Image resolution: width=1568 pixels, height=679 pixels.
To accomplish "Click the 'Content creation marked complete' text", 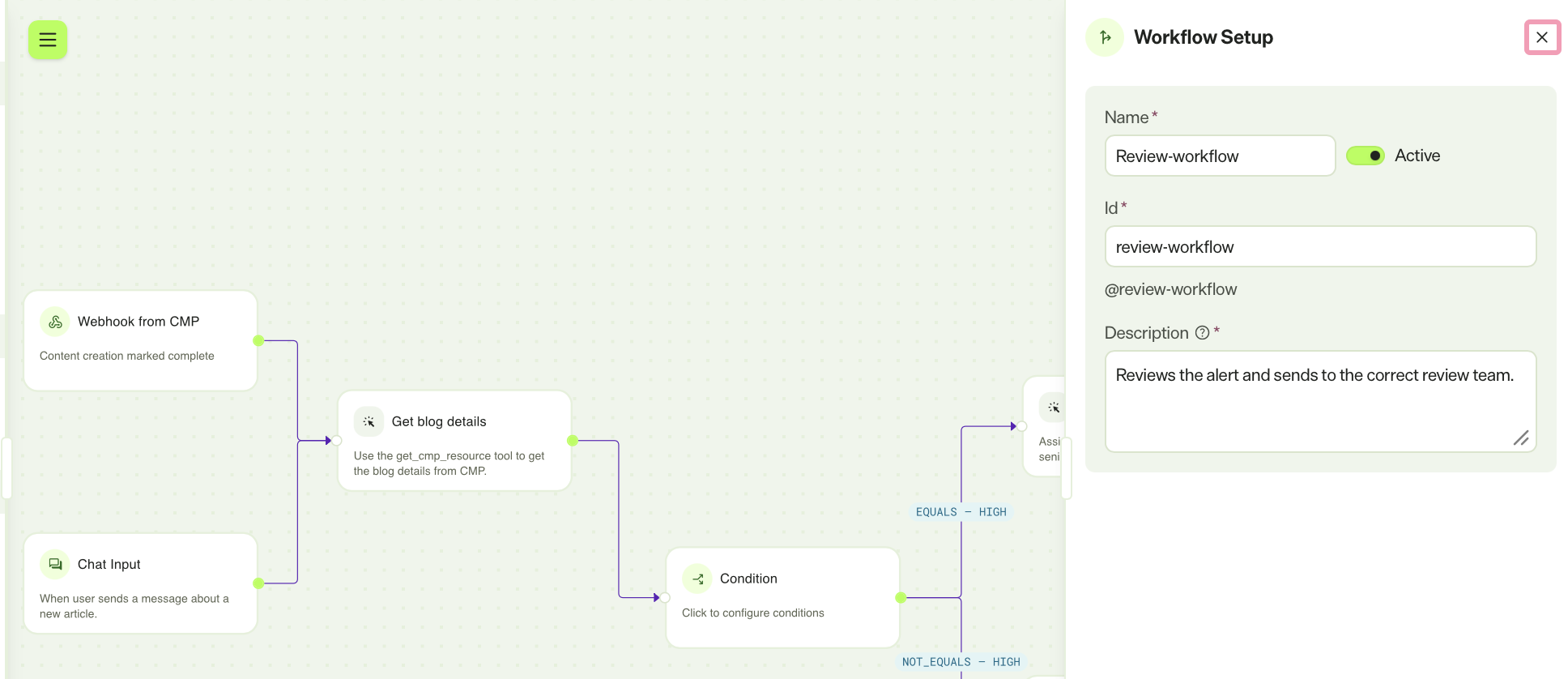I will tap(127, 356).
